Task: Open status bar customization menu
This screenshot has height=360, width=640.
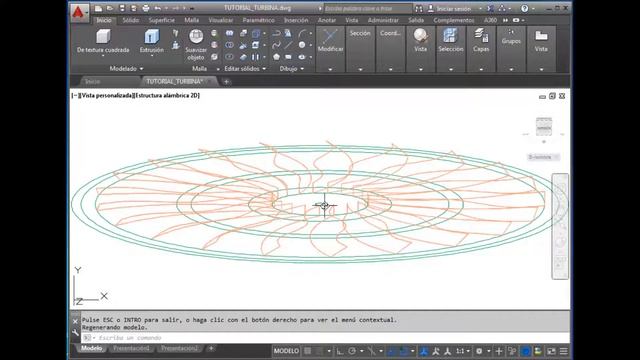Action: [x=564, y=351]
